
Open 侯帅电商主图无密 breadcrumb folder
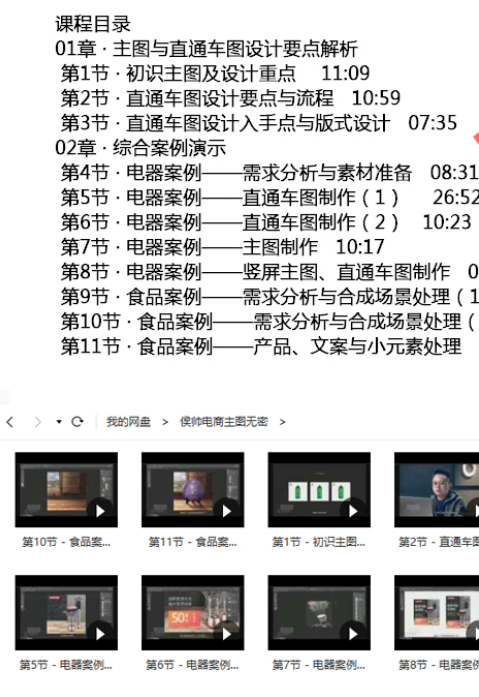click(224, 421)
